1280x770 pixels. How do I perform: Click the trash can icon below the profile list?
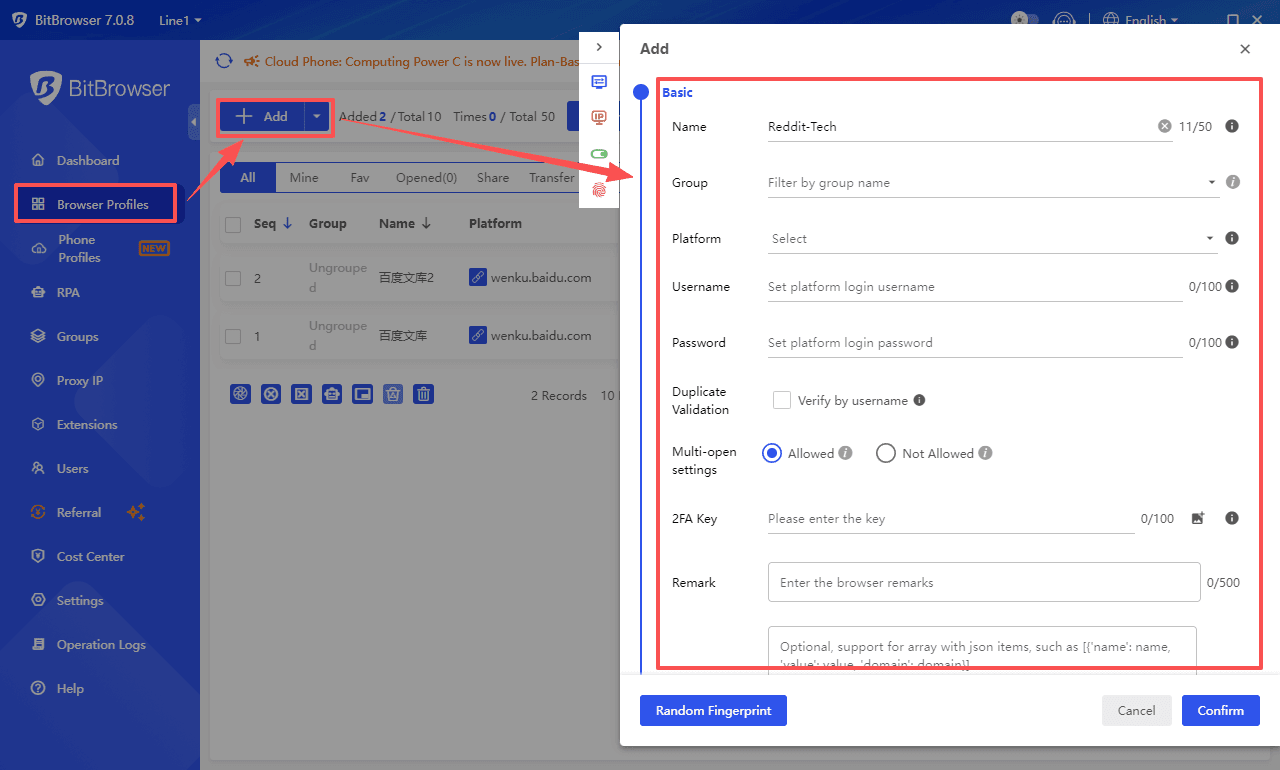(424, 394)
